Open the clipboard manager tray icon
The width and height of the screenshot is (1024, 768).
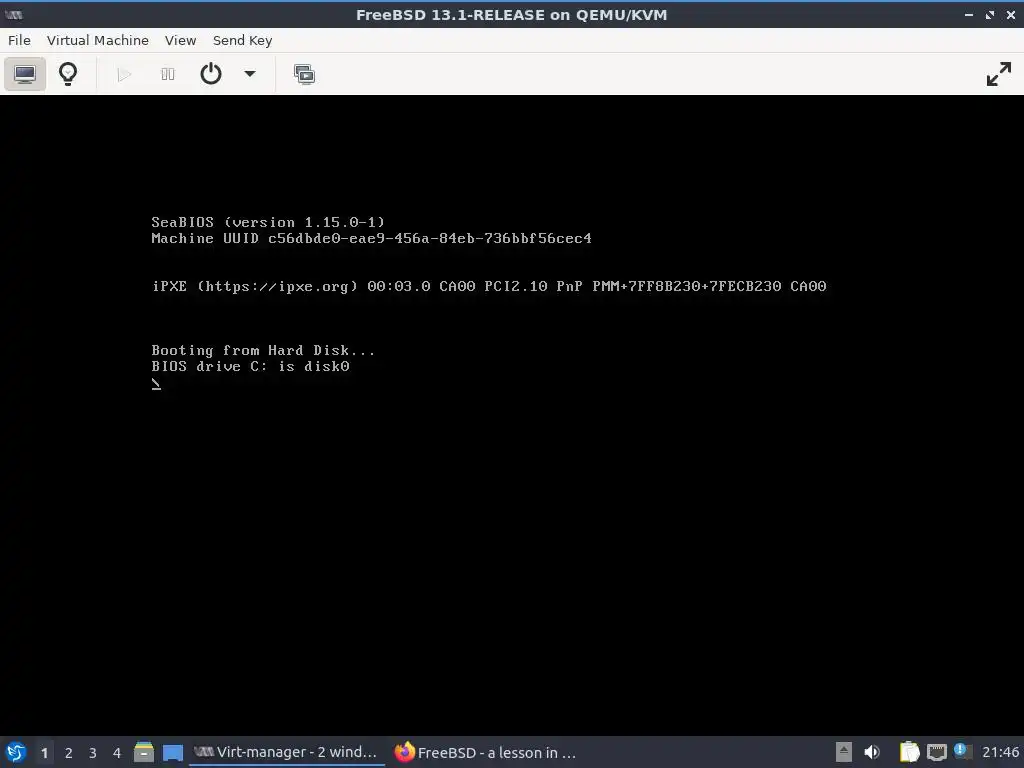(x=909, y=752)
